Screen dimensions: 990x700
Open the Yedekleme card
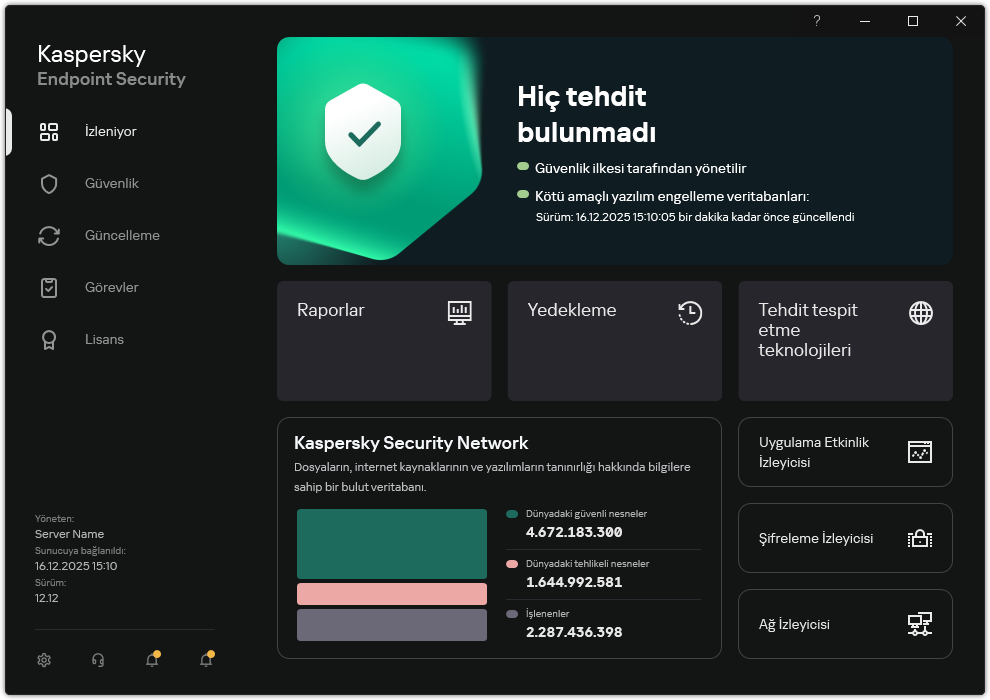(614, 341)
